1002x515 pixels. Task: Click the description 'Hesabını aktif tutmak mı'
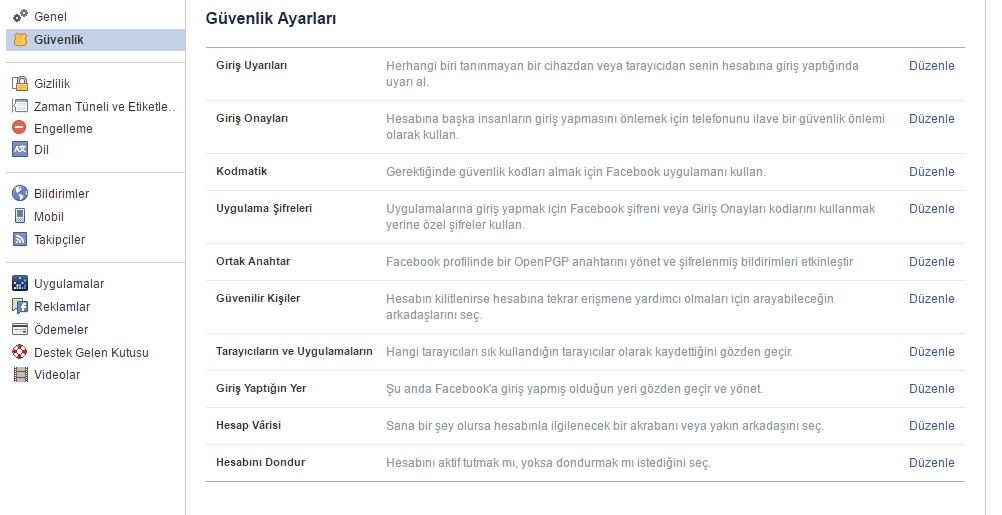point(548,463)
